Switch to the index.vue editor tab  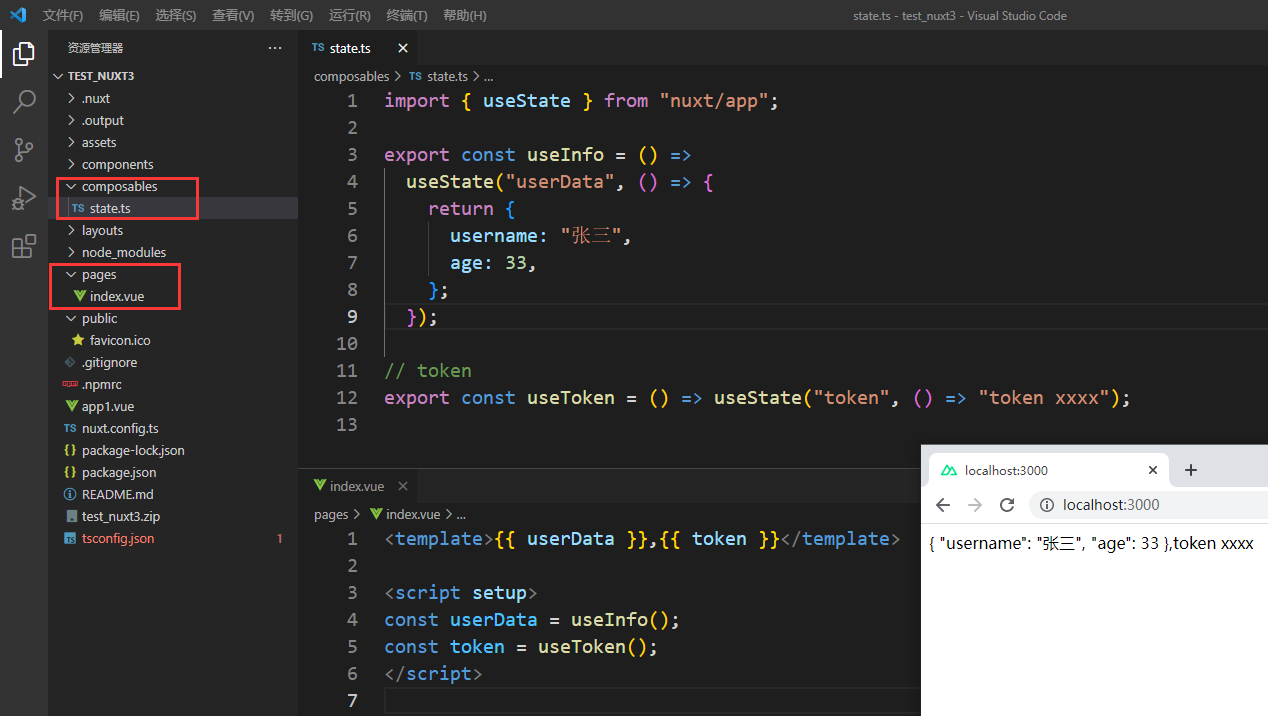pos(358,485)
